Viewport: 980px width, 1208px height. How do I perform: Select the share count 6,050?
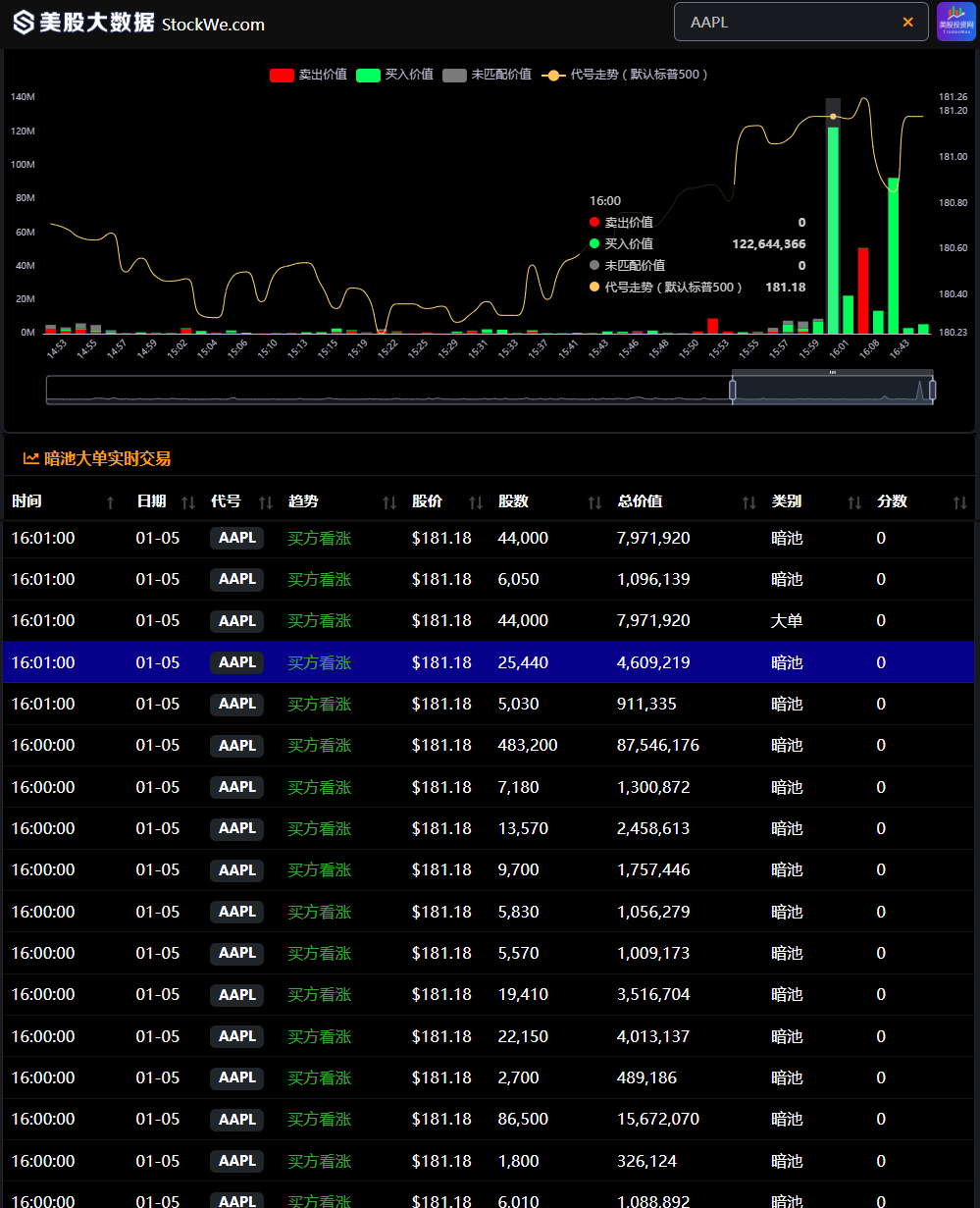point(519,580)
